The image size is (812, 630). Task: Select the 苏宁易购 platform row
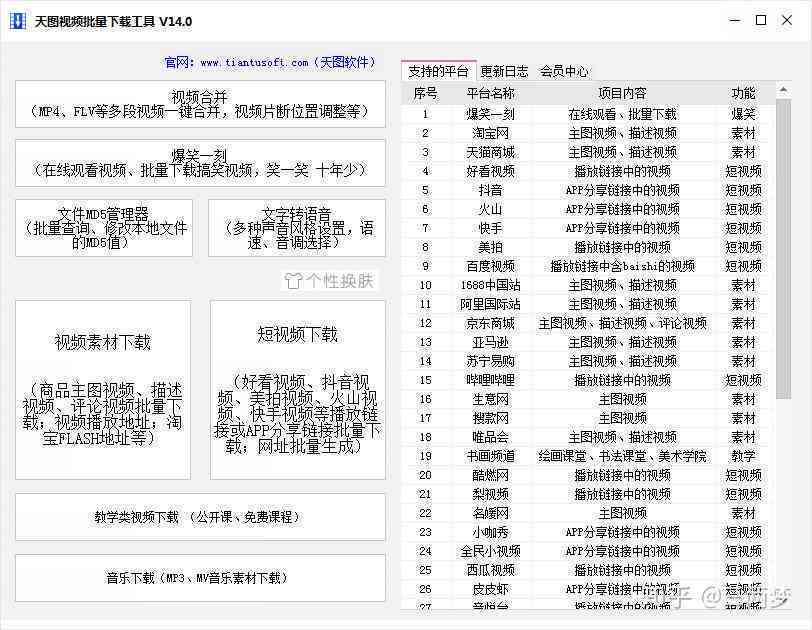(588, 361)
